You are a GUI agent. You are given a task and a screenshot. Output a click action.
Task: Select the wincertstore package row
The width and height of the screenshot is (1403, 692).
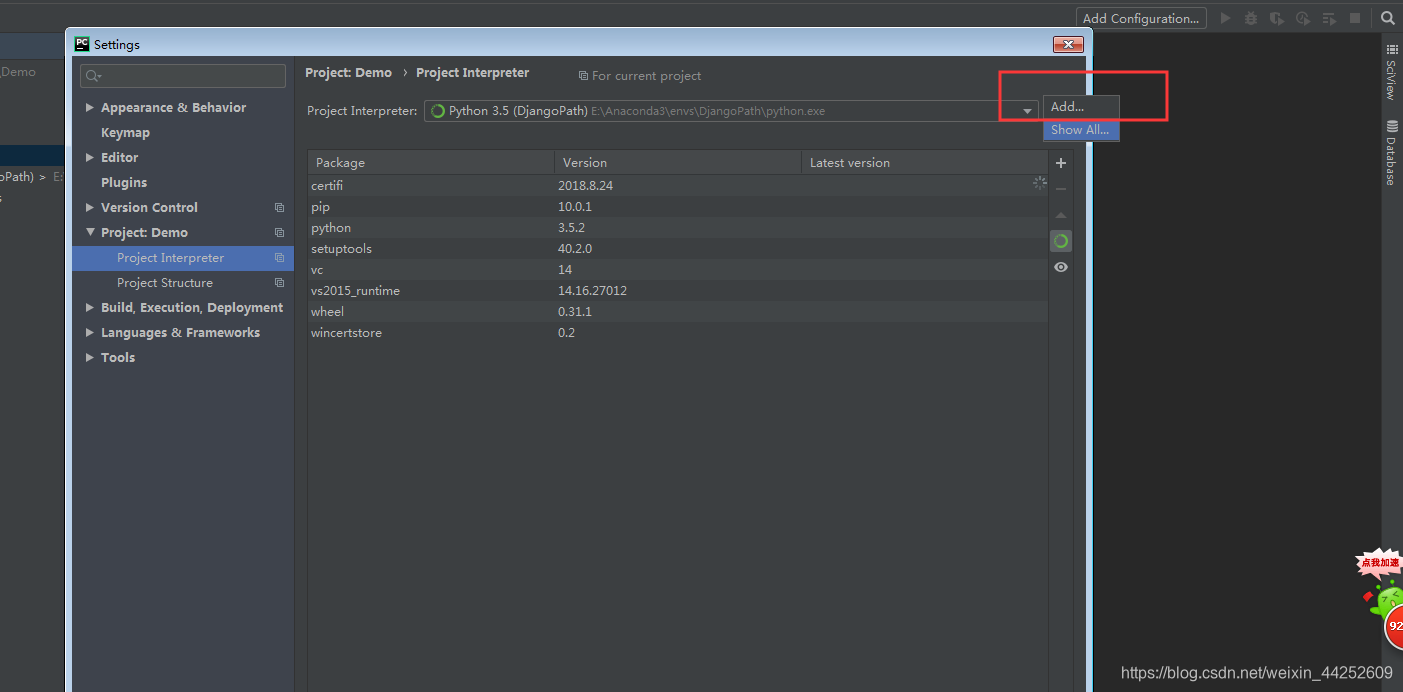coord(677,333)
